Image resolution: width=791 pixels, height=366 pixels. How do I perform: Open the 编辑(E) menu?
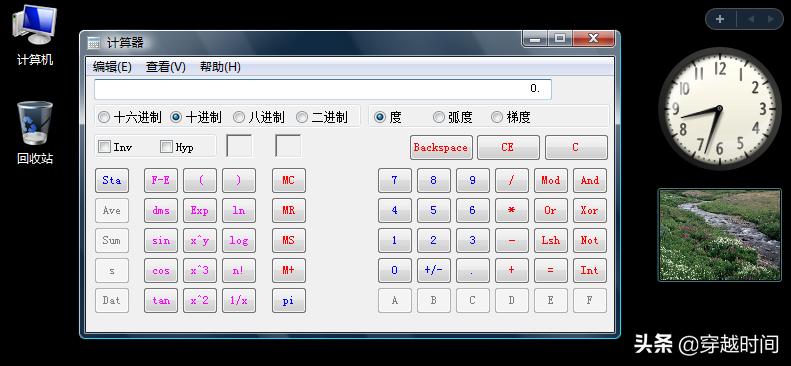(x=112, y=67)
